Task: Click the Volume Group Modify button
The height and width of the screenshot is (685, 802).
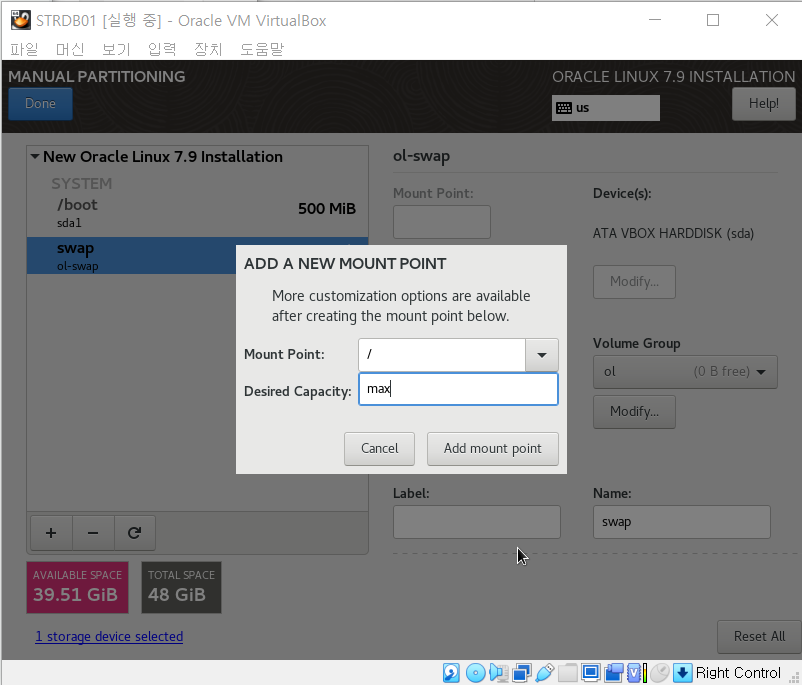Action: [634, 412]
